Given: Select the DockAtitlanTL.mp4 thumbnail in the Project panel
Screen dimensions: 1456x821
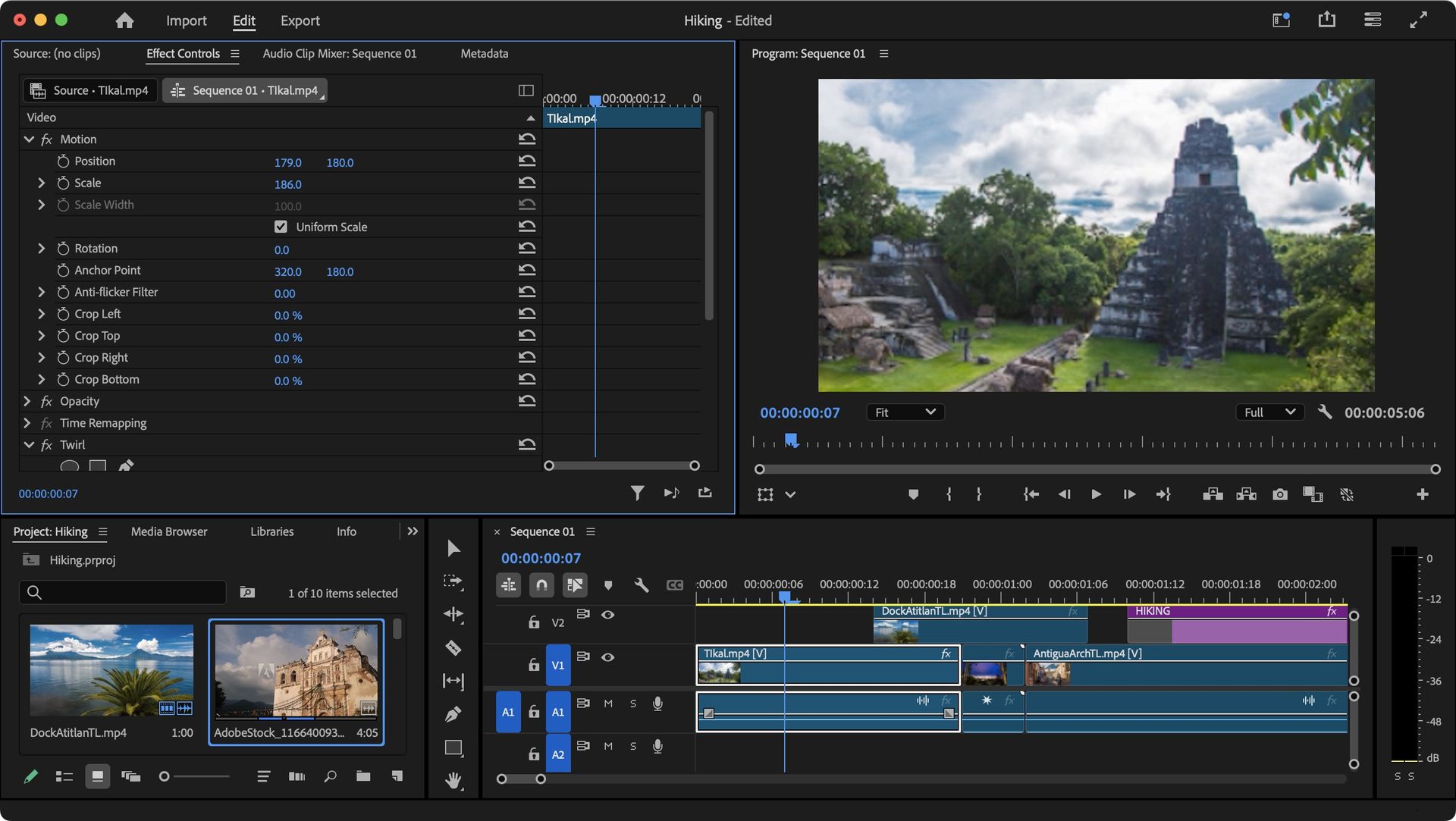Looking at the screenshot, I should (111, 670).
